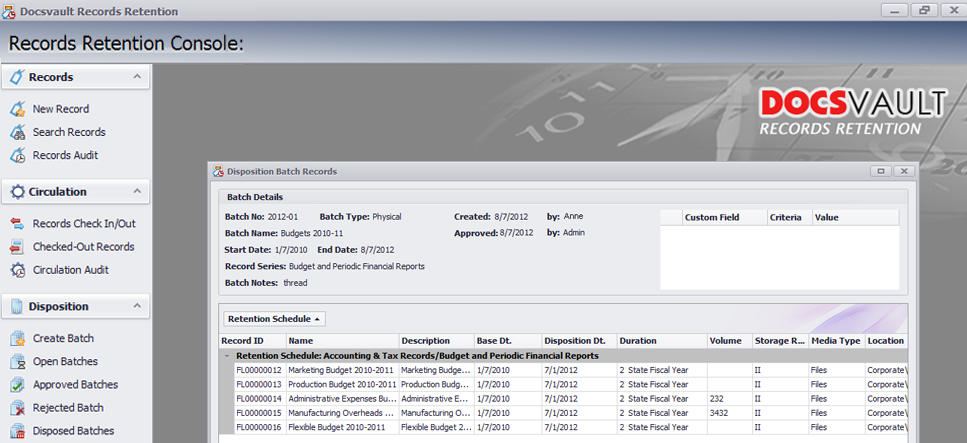
Task: Sort by Disposition Dt. column header
Action: [579, 341]
